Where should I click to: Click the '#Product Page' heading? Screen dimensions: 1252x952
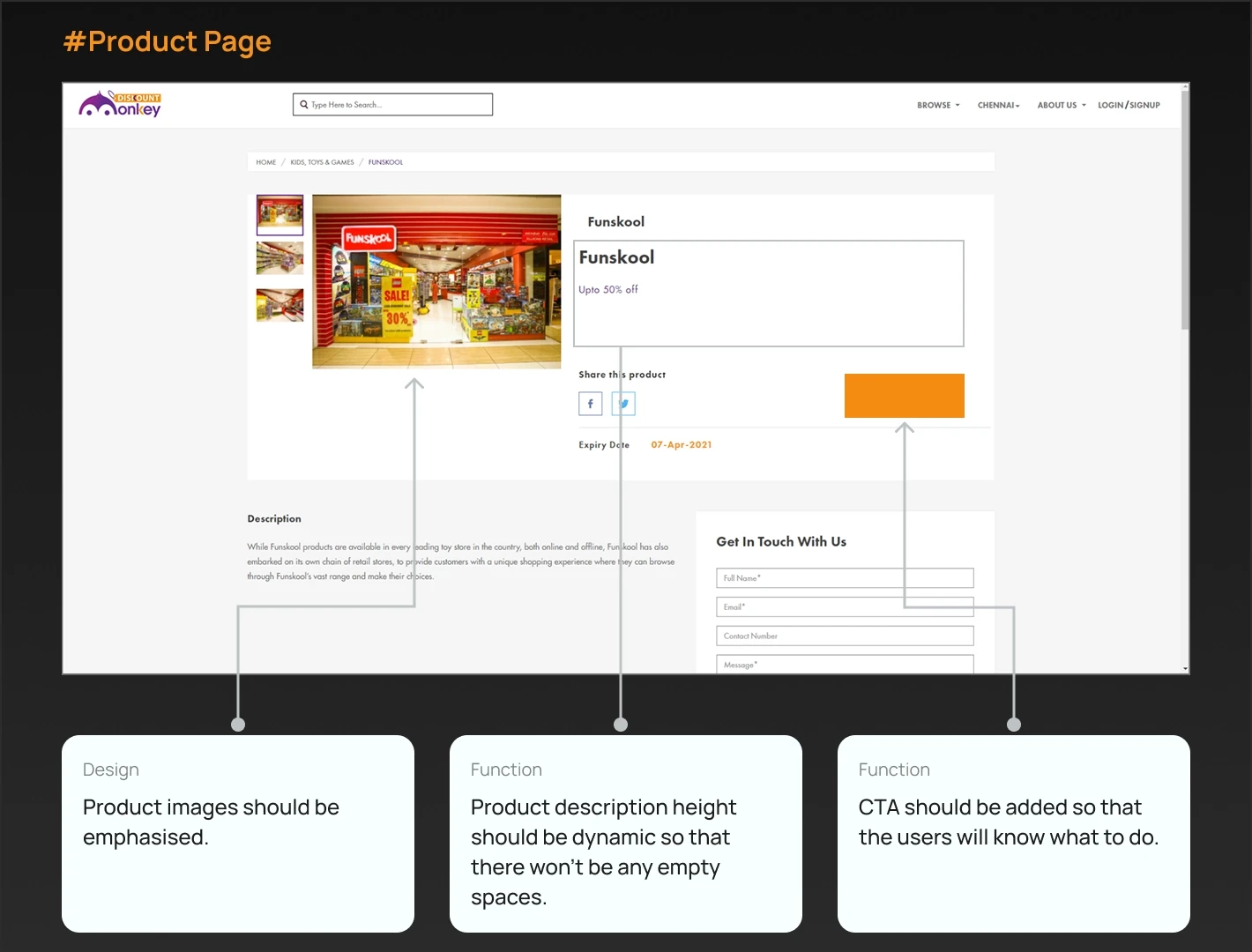(x=168, y=41)
